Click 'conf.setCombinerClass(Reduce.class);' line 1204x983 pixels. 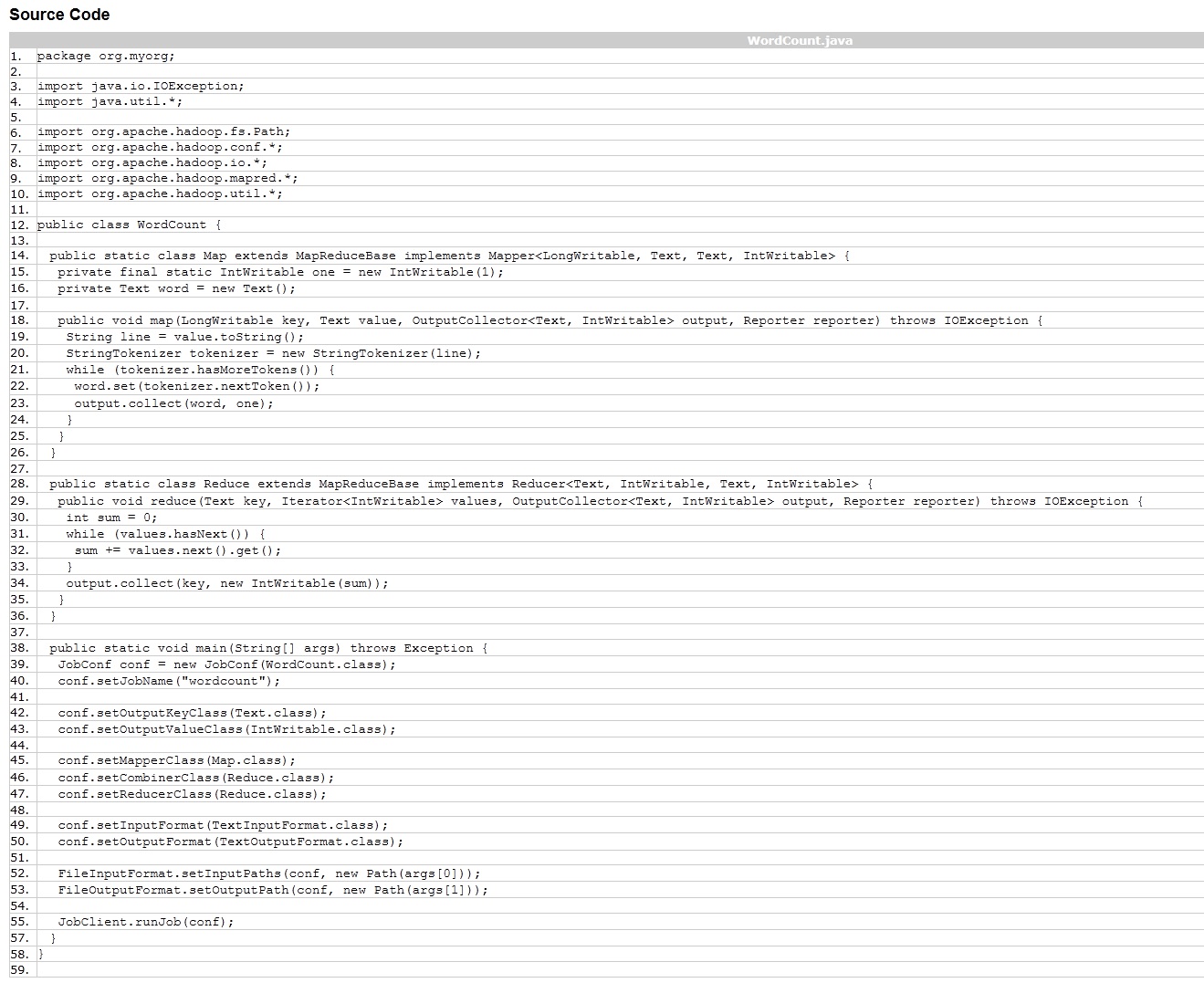pyautogui.click(x=196, y=778)
